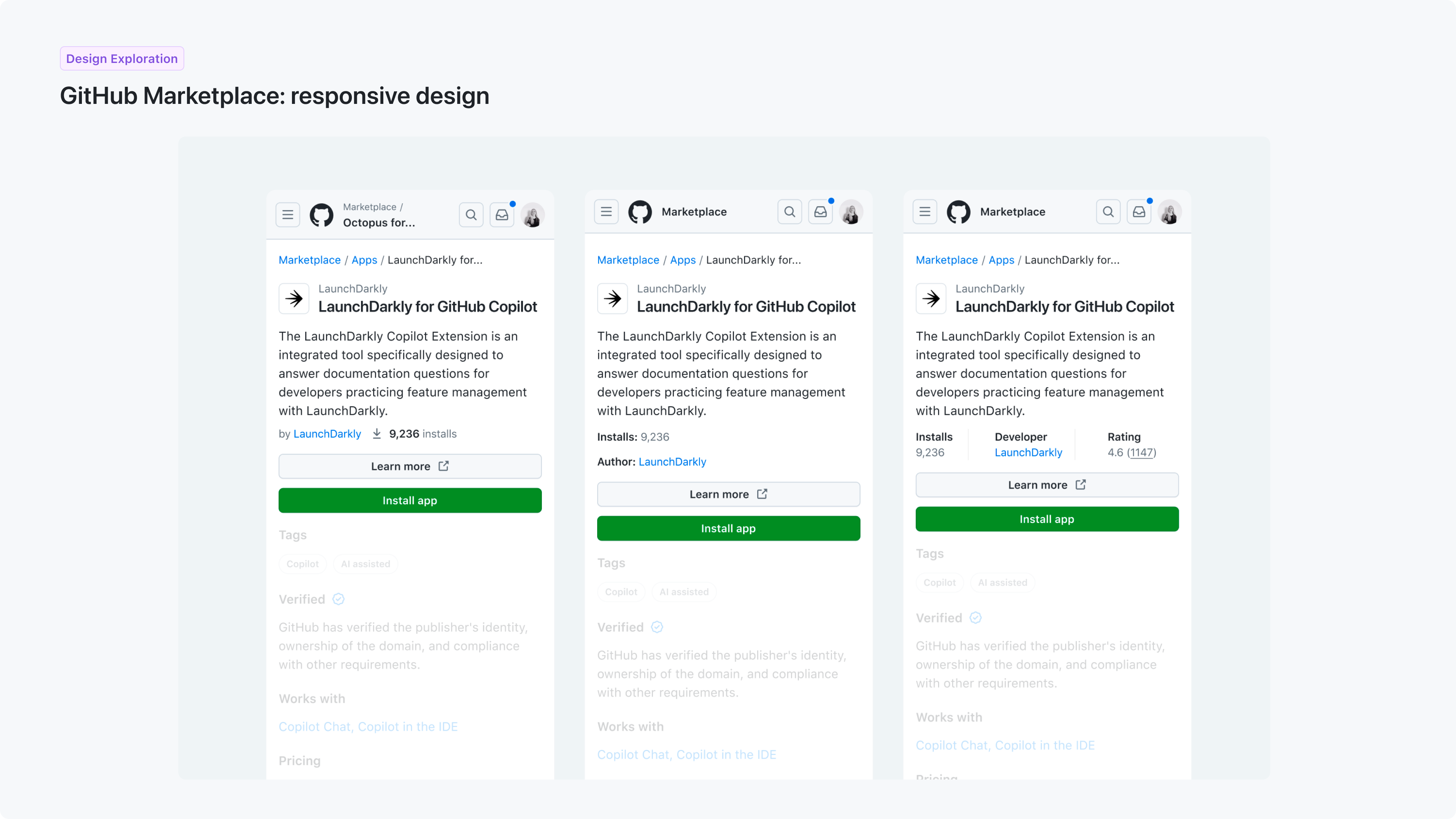The image size is (1456, 819).
Task: Open the LaunchDarkly author link
Action: (x=672, y=462)
